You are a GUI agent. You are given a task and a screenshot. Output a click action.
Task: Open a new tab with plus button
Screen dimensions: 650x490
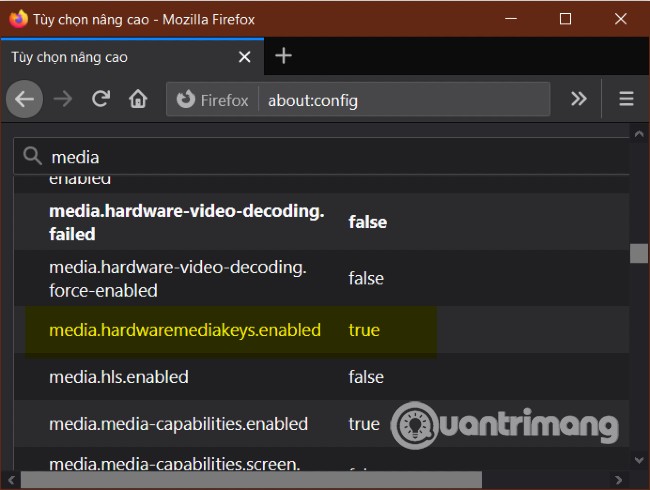pyautogui.click(x=284, y=56)
